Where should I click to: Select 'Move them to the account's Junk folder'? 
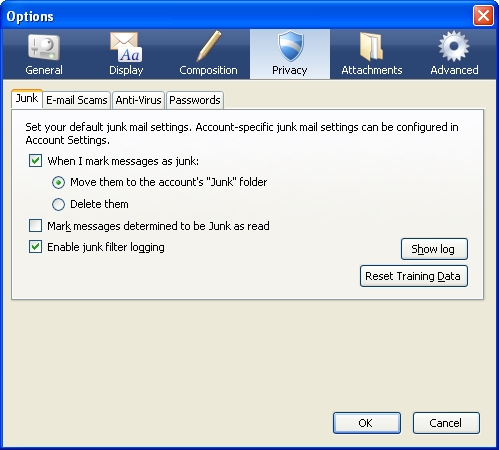coord(58,183)
